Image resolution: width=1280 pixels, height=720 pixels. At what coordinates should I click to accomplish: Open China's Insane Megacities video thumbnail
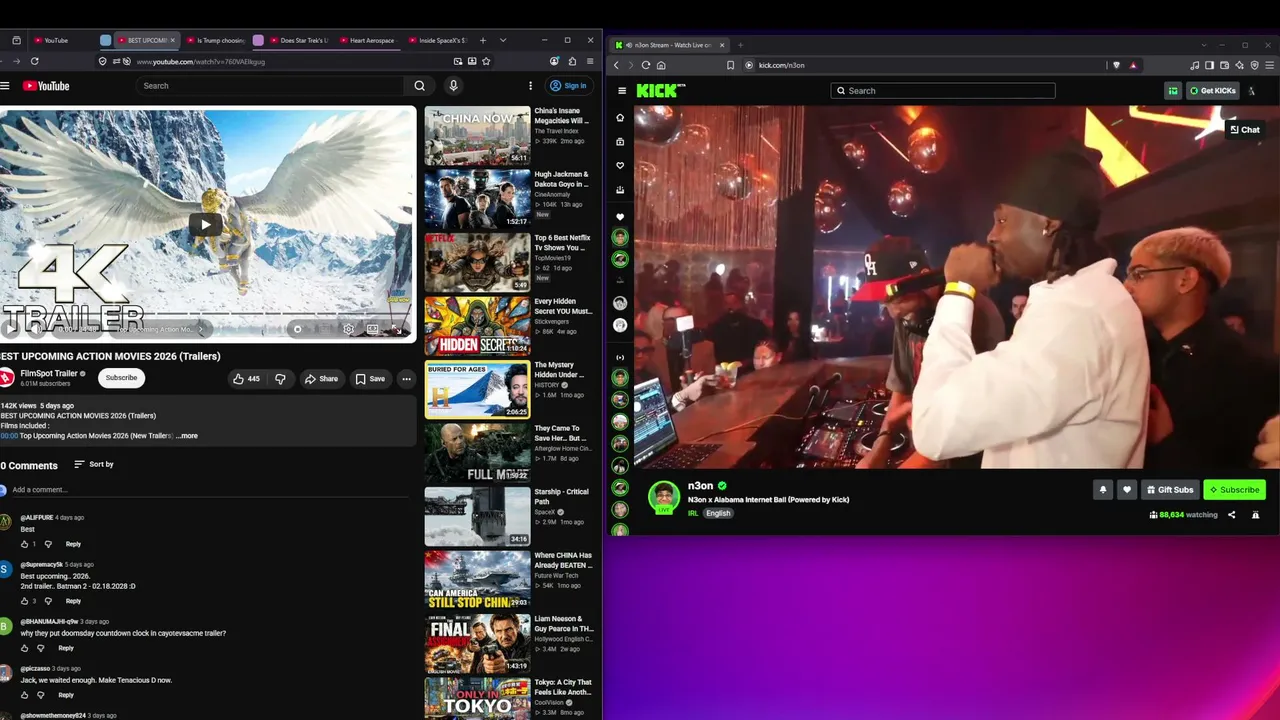(477, 135)
